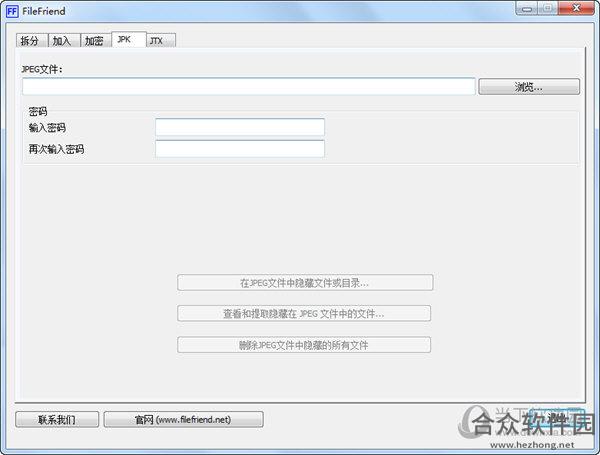This screenshot has height=455, width=600.
Task: Click the 再次输入密码 label text
Action: click(56, 149)
